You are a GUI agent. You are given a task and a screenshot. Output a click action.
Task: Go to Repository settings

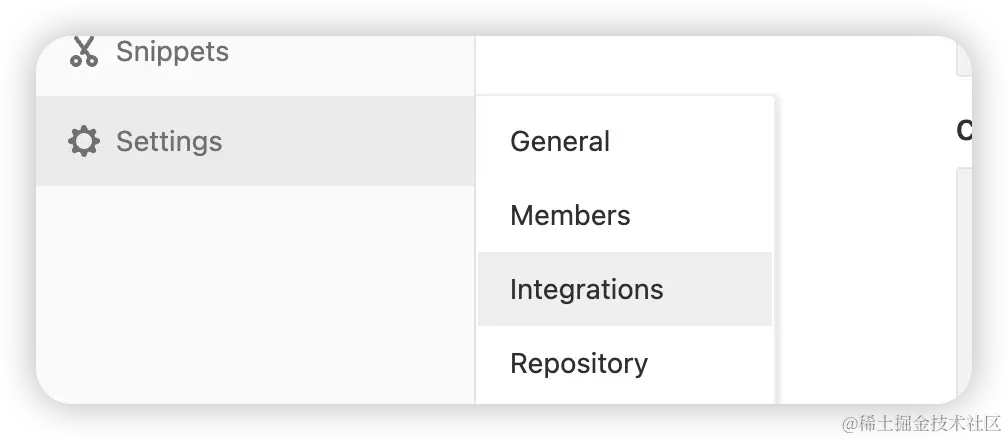[579, 364]
